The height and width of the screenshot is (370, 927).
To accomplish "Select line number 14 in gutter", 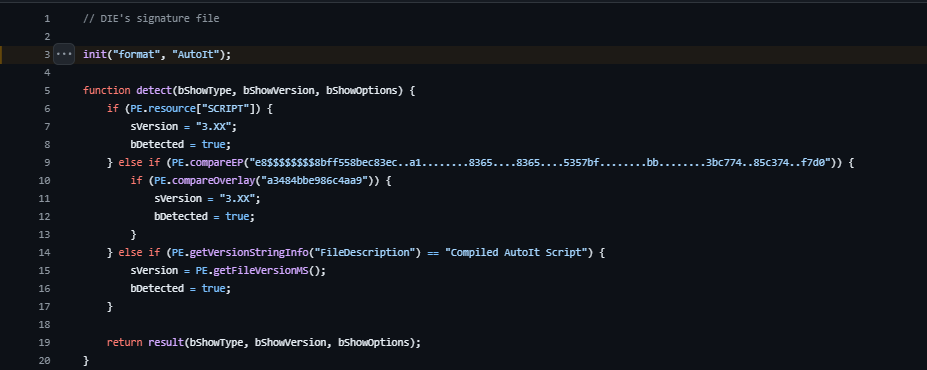I will coord(44,252).
